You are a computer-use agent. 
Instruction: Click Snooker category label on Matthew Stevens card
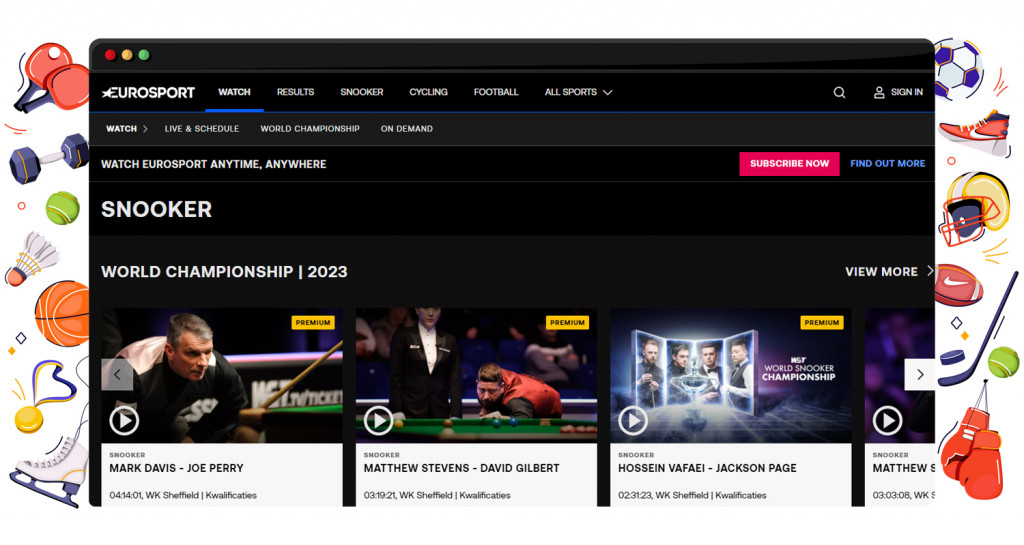coord(381,455)
